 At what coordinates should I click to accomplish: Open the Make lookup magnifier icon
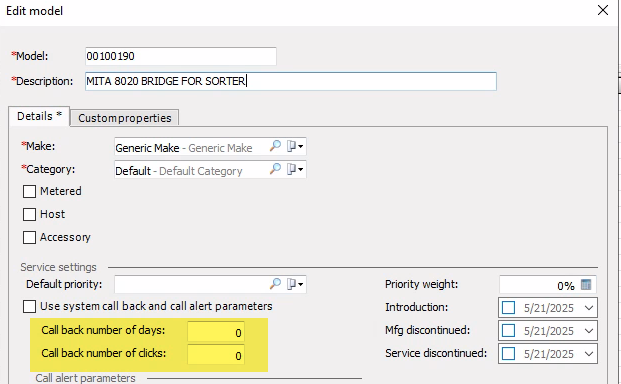275,146
